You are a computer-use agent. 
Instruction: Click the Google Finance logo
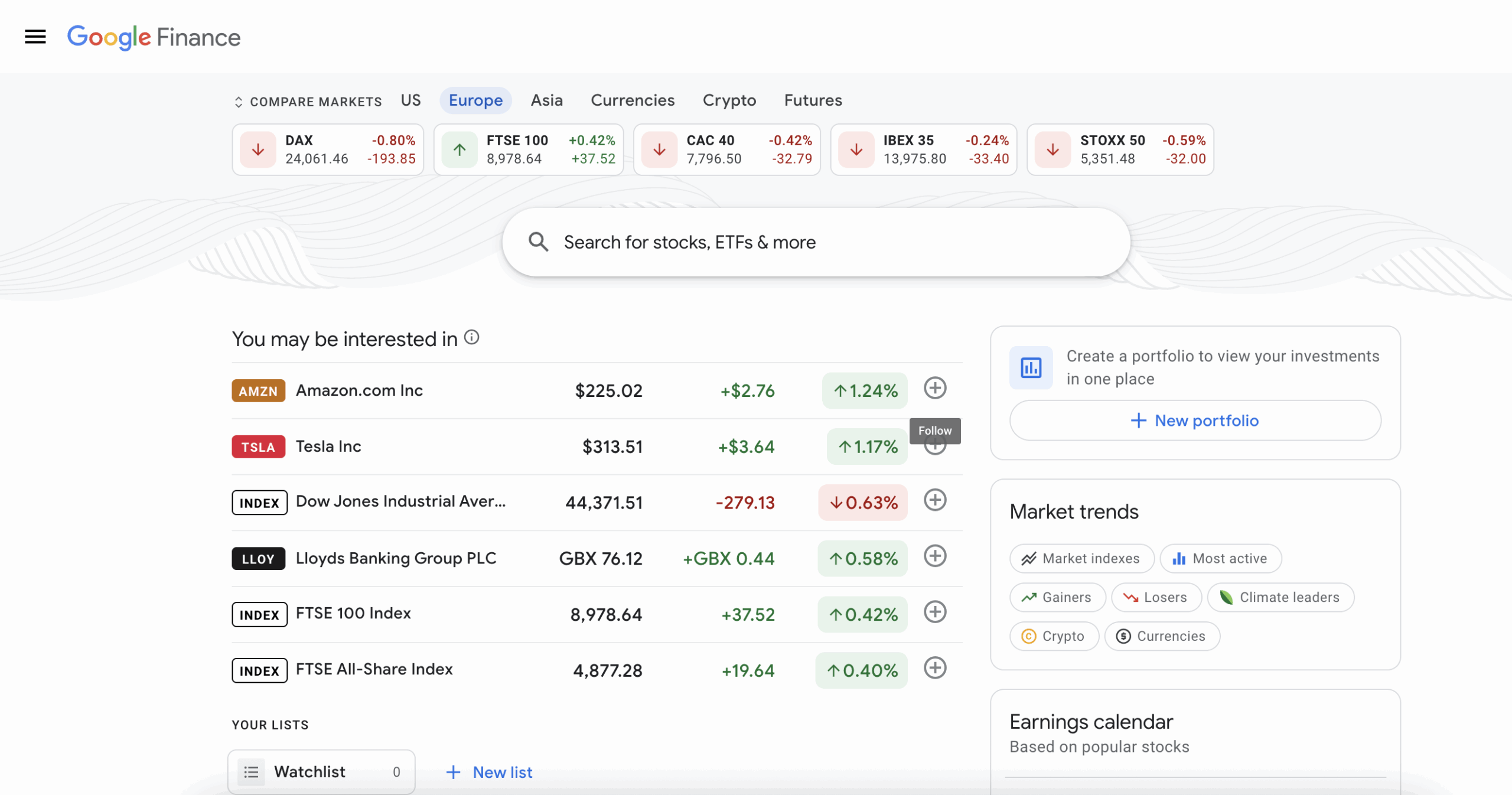tap(154, 38)
